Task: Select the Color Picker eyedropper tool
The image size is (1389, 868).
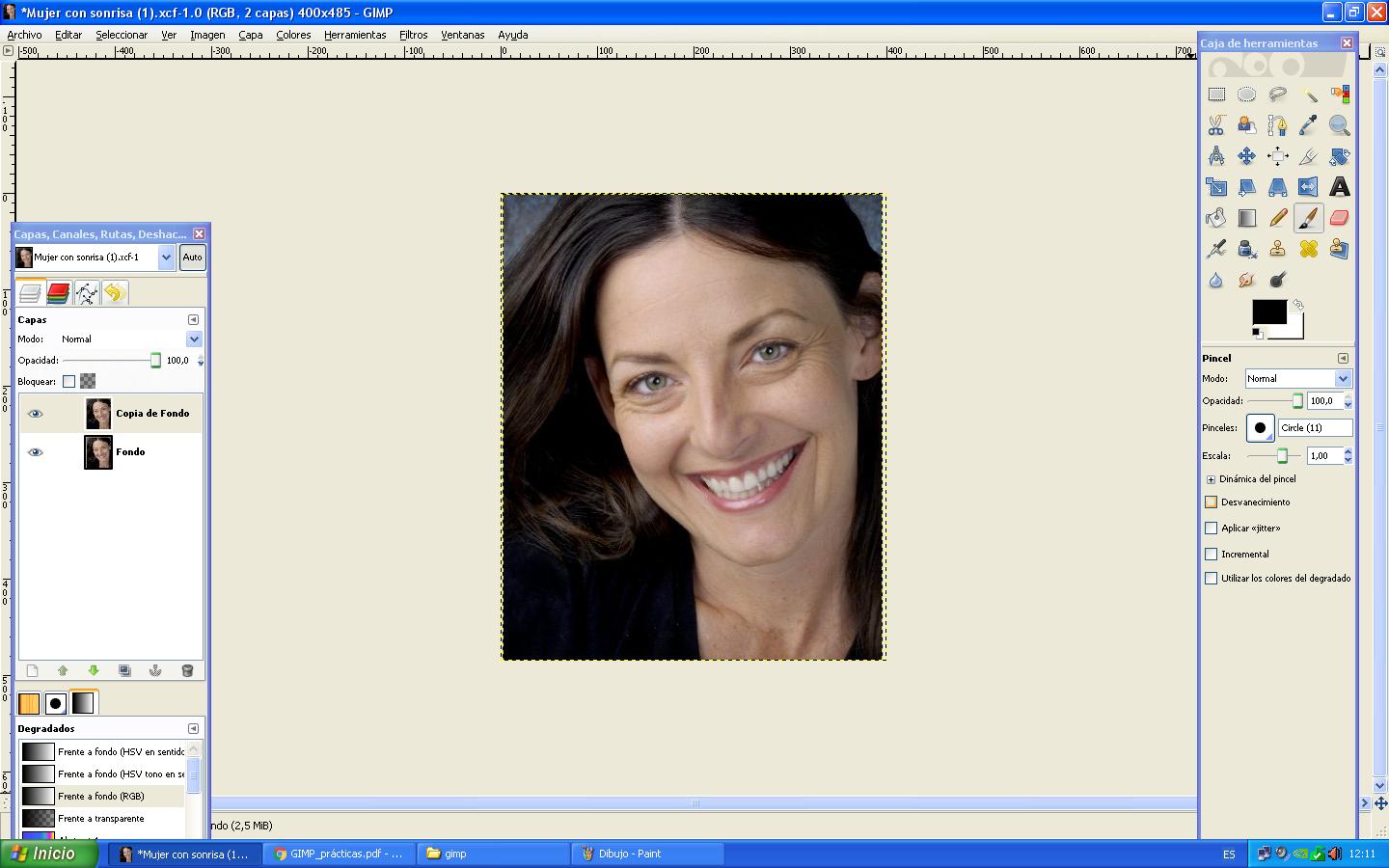Action: point(1309,125)
